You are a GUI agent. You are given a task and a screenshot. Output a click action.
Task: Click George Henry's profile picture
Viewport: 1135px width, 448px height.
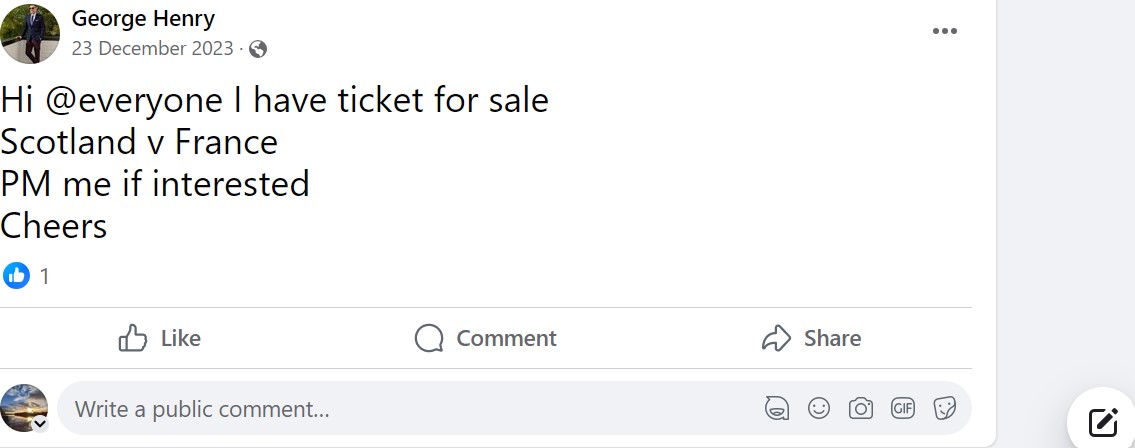pos(30,33)
